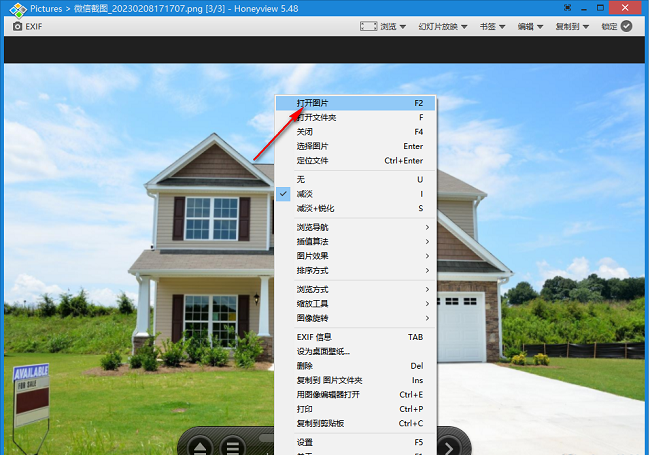Select the 减淡+锐化 filter option
650x455 pixels.
[315, 209]
